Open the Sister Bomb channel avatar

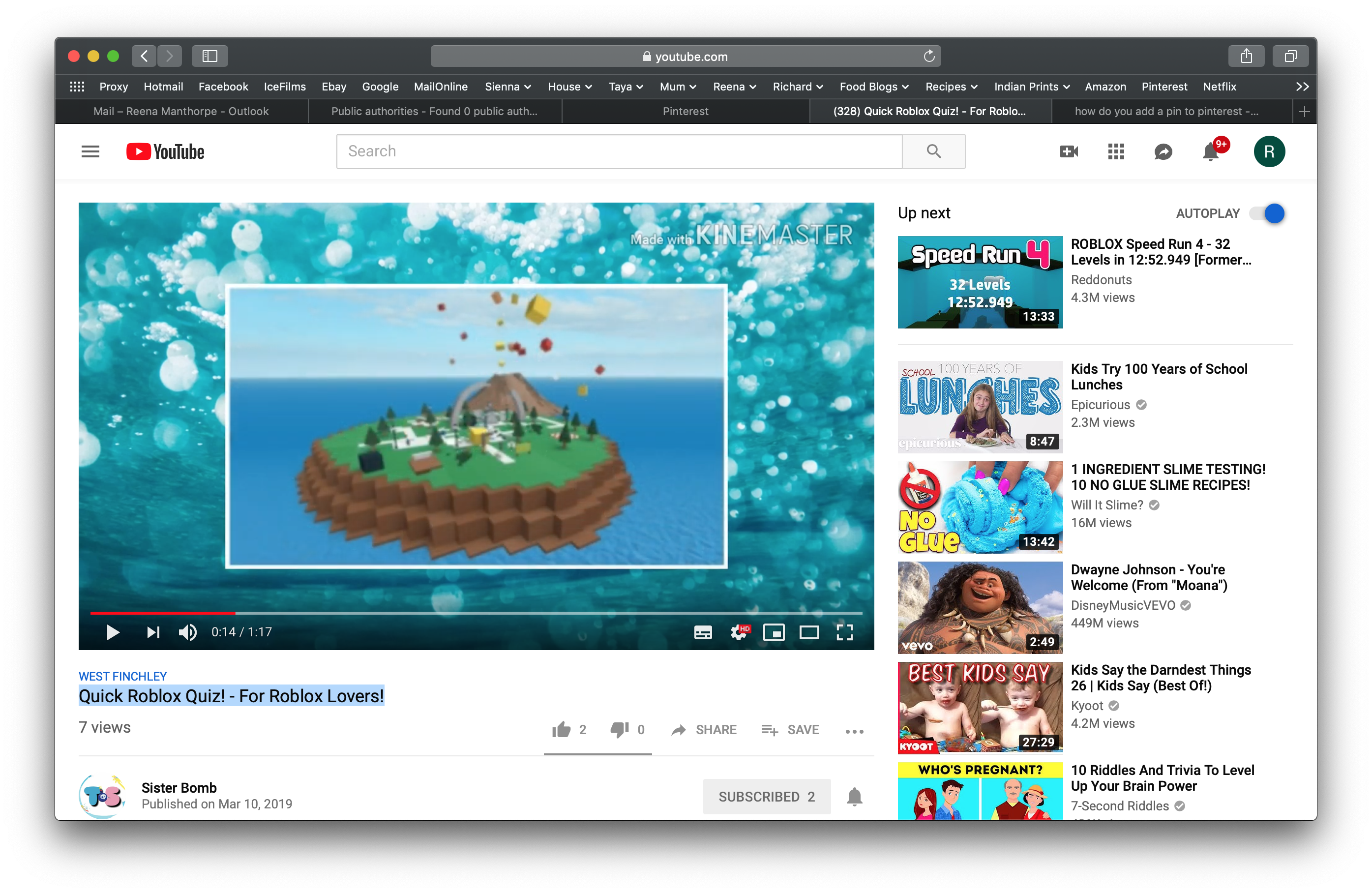(103, 796)
